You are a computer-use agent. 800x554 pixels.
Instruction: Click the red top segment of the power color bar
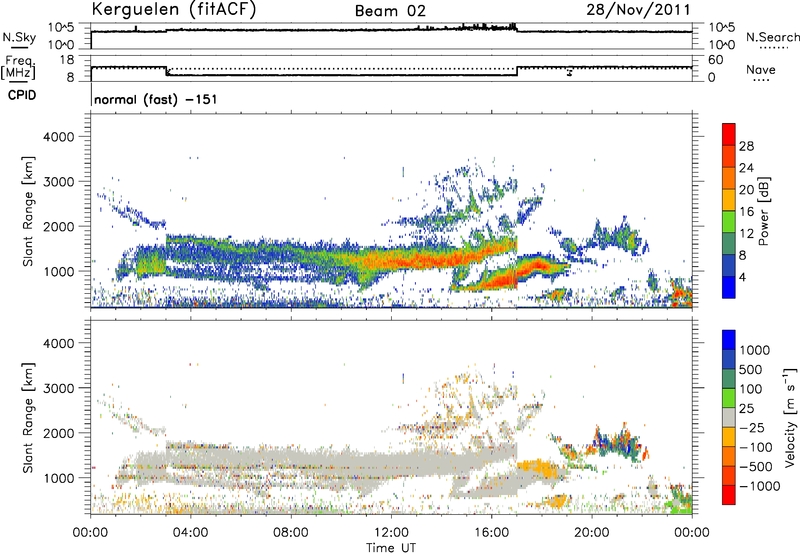point(729,135)
